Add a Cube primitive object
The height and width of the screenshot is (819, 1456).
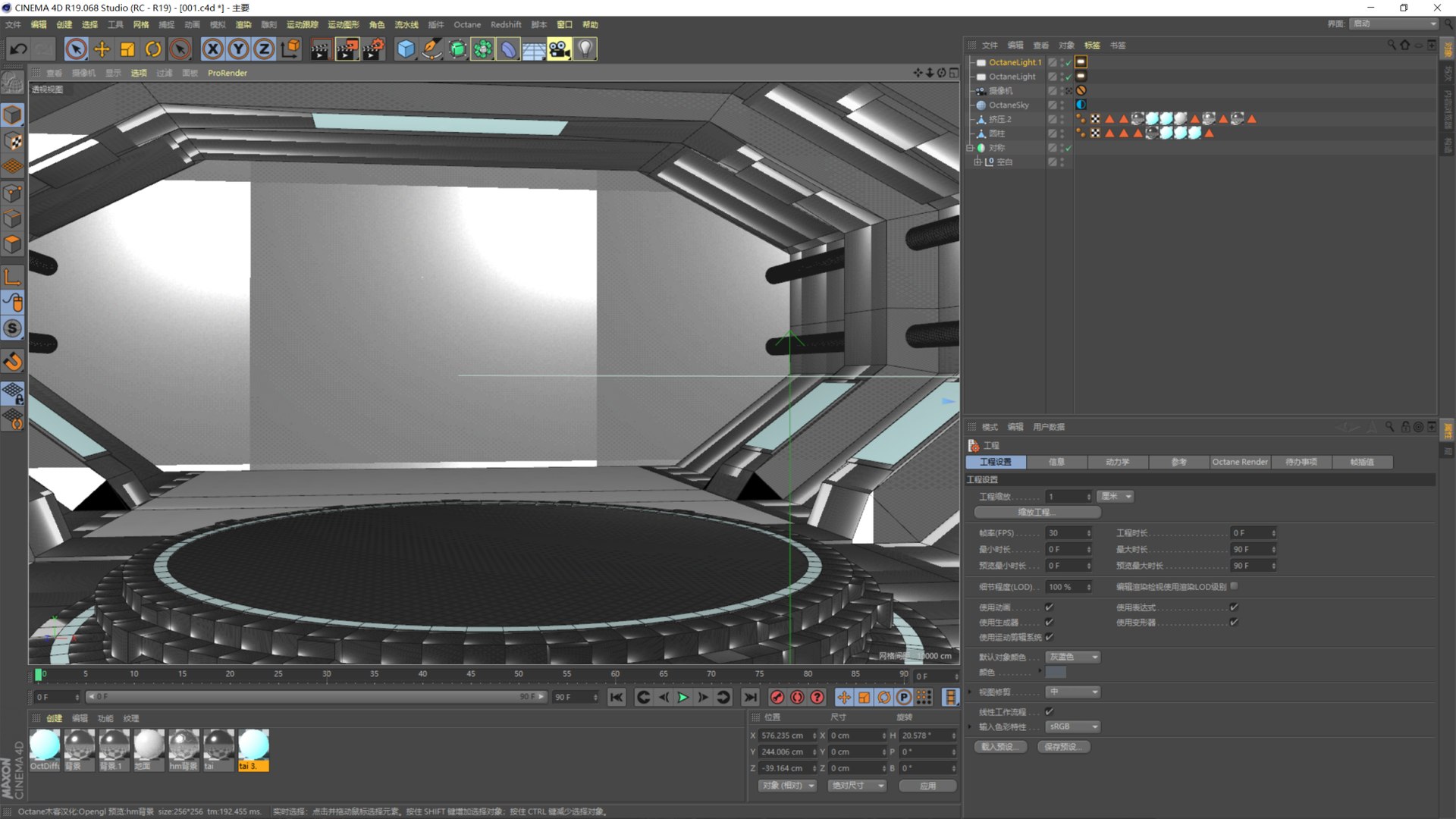[x=406, y=49]
